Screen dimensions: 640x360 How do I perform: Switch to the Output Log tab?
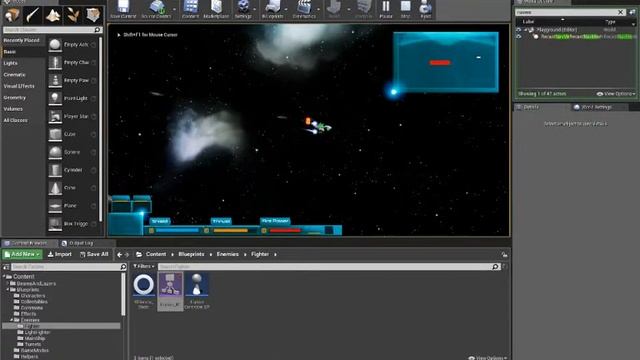tap(78, 243)
